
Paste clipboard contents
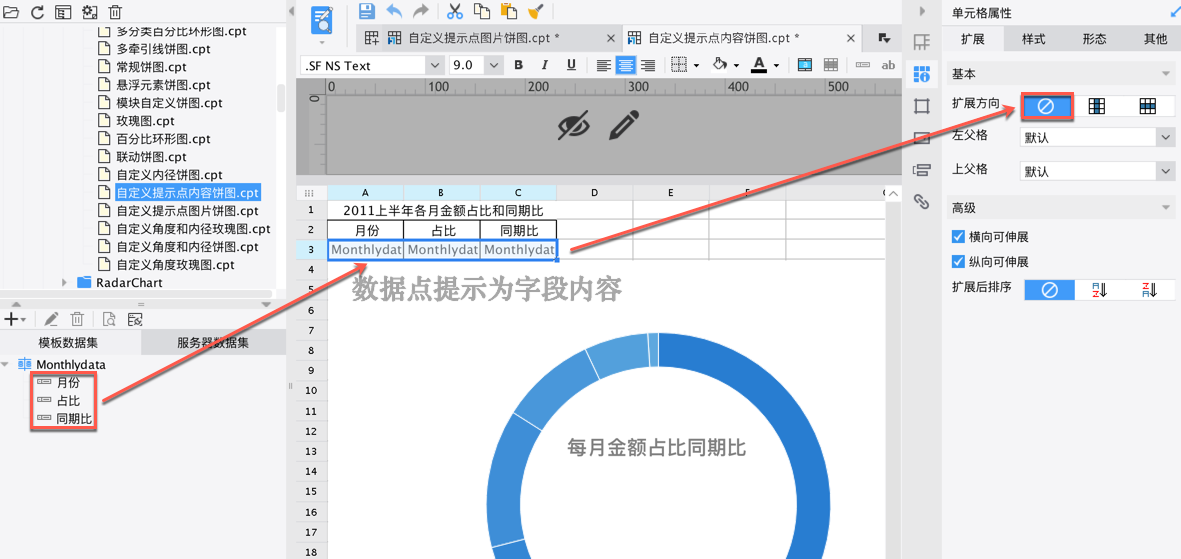[508, 11]
